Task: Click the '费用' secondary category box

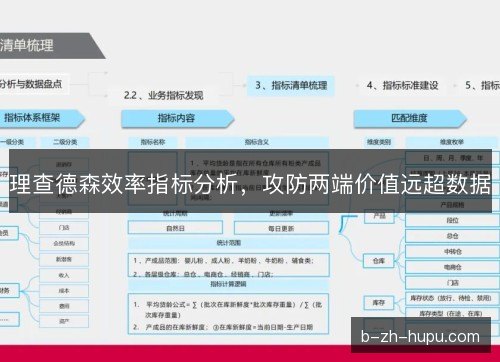Action: tap(64, 306)
